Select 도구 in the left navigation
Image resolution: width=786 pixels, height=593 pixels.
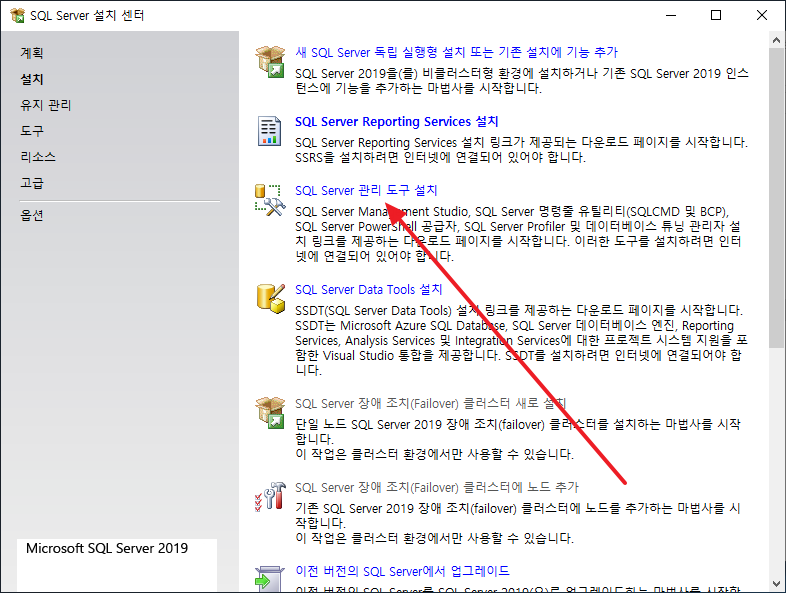[x=32, y=131]
